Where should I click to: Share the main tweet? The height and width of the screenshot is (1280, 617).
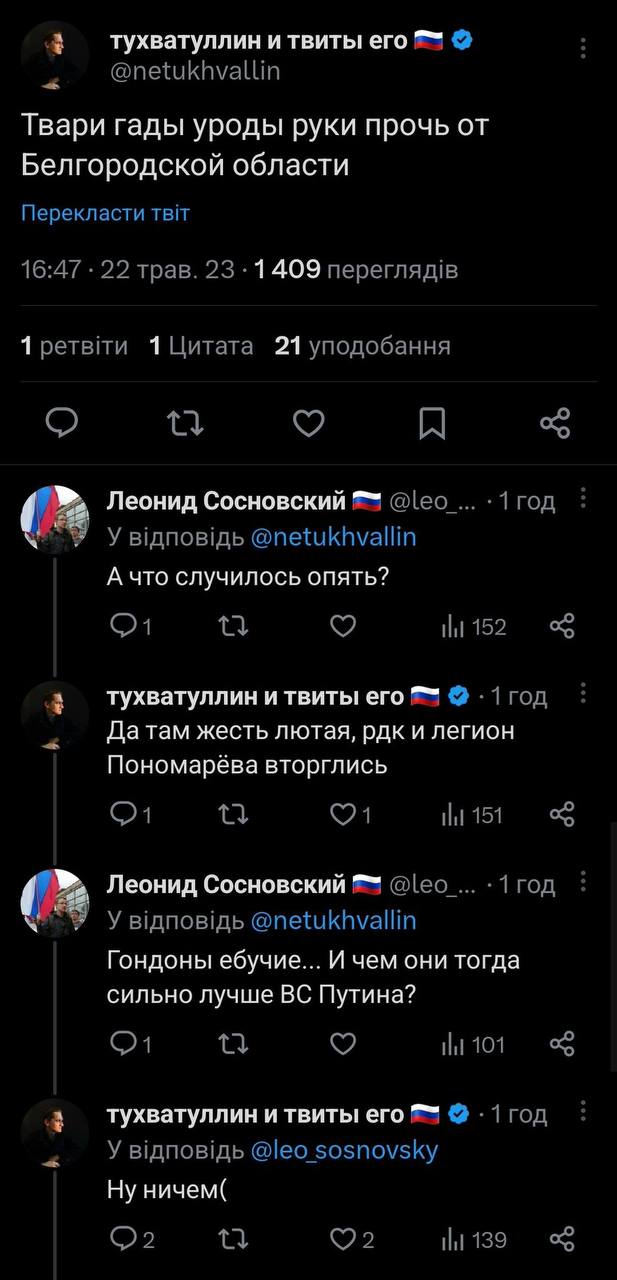[x=555, y=424]
